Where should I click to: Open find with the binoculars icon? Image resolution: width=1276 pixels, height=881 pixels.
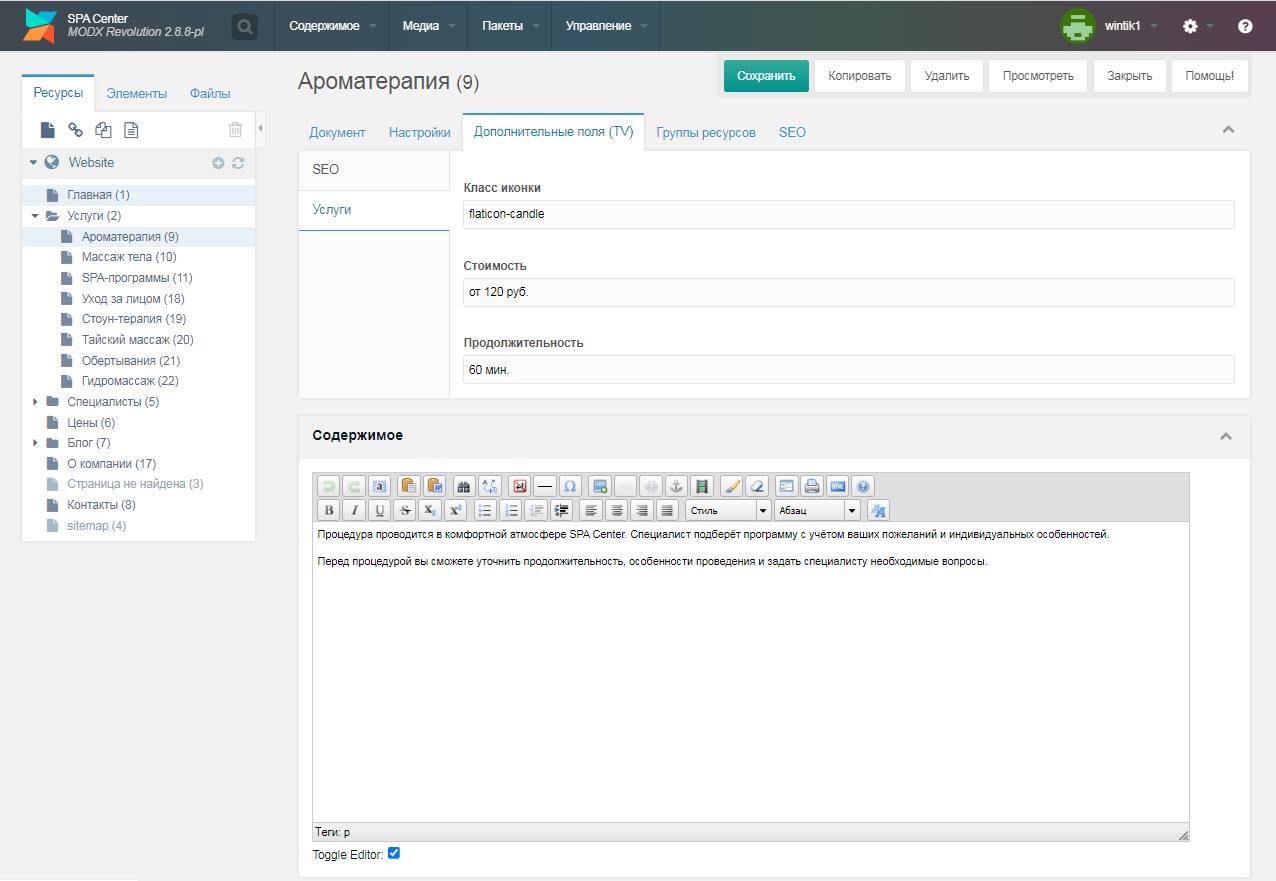463,486
